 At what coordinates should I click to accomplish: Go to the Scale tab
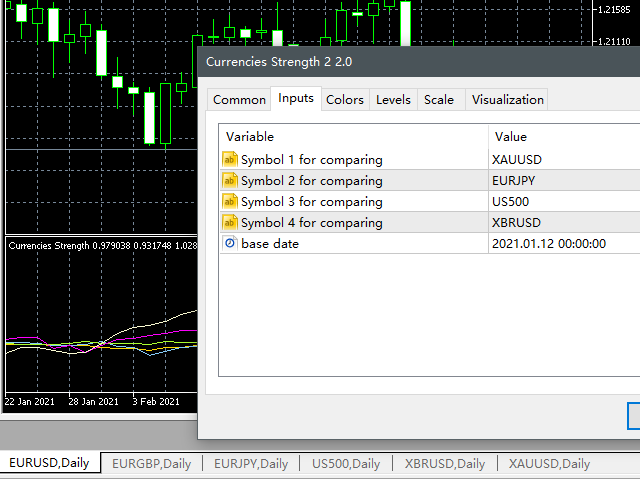tap(438, 99)
